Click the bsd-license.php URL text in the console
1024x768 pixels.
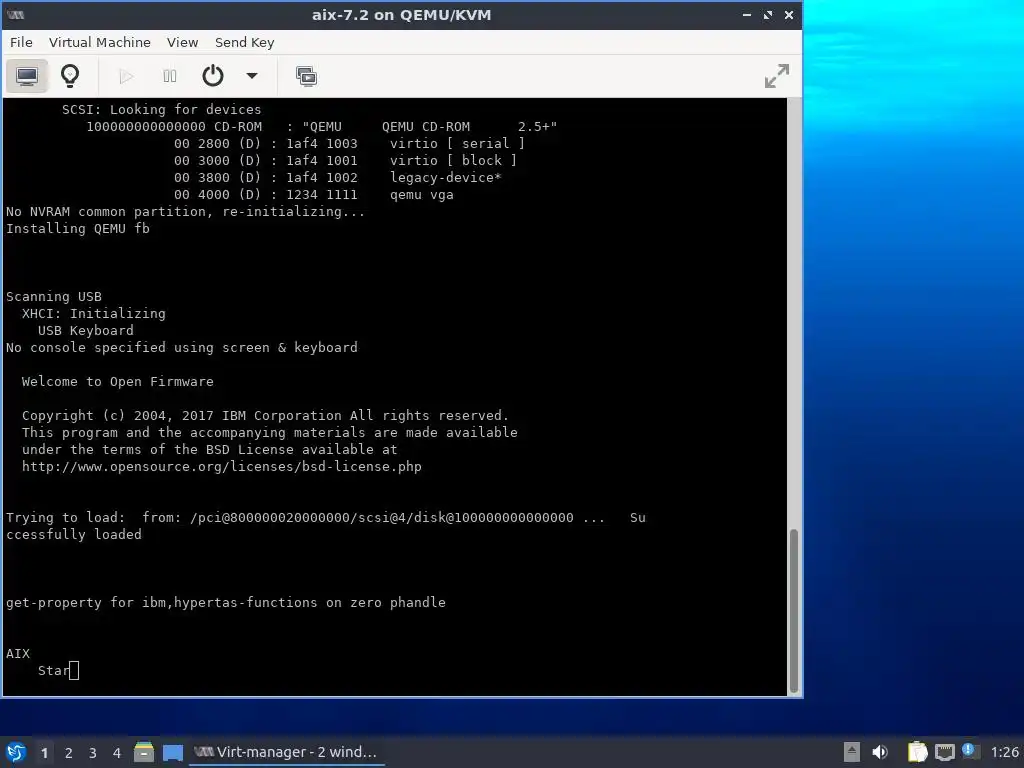pyautogui.click(x=221, y=466)
